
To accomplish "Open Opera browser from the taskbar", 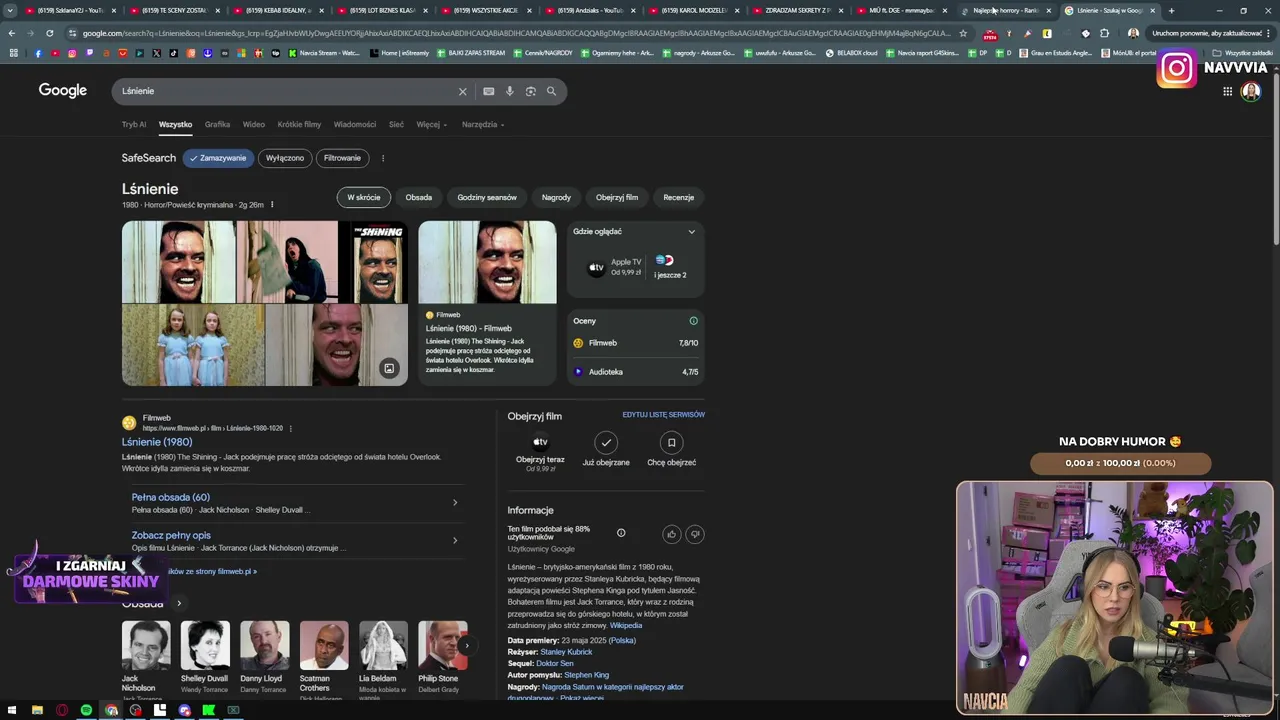I will point(62,710).
